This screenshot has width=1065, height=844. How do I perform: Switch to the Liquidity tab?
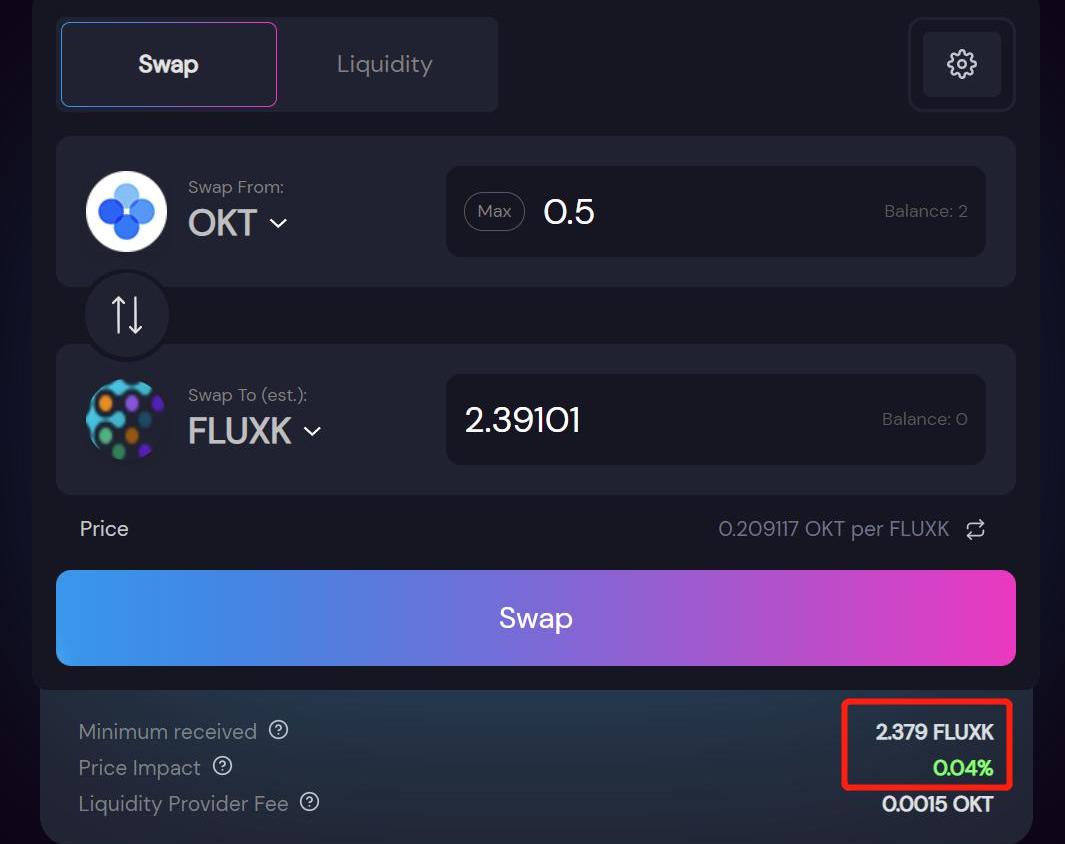click(384, 65)
